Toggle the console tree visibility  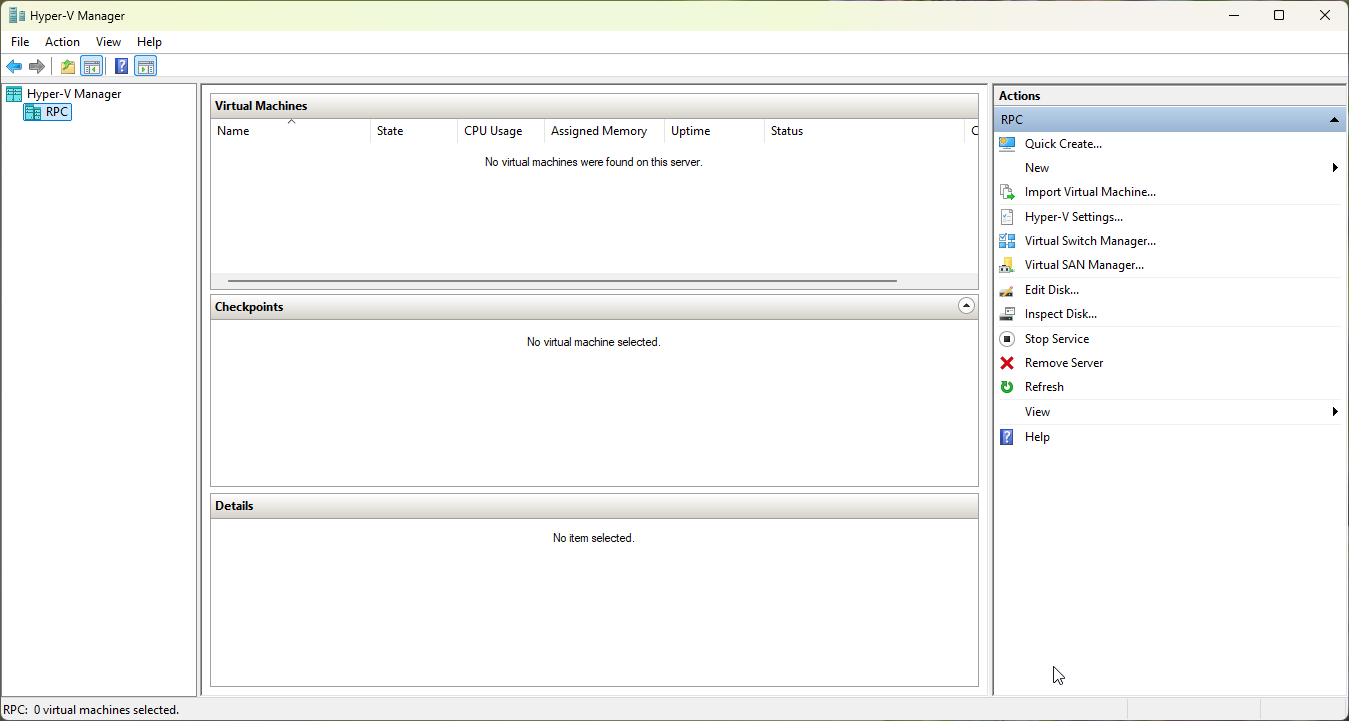(92, 66)
